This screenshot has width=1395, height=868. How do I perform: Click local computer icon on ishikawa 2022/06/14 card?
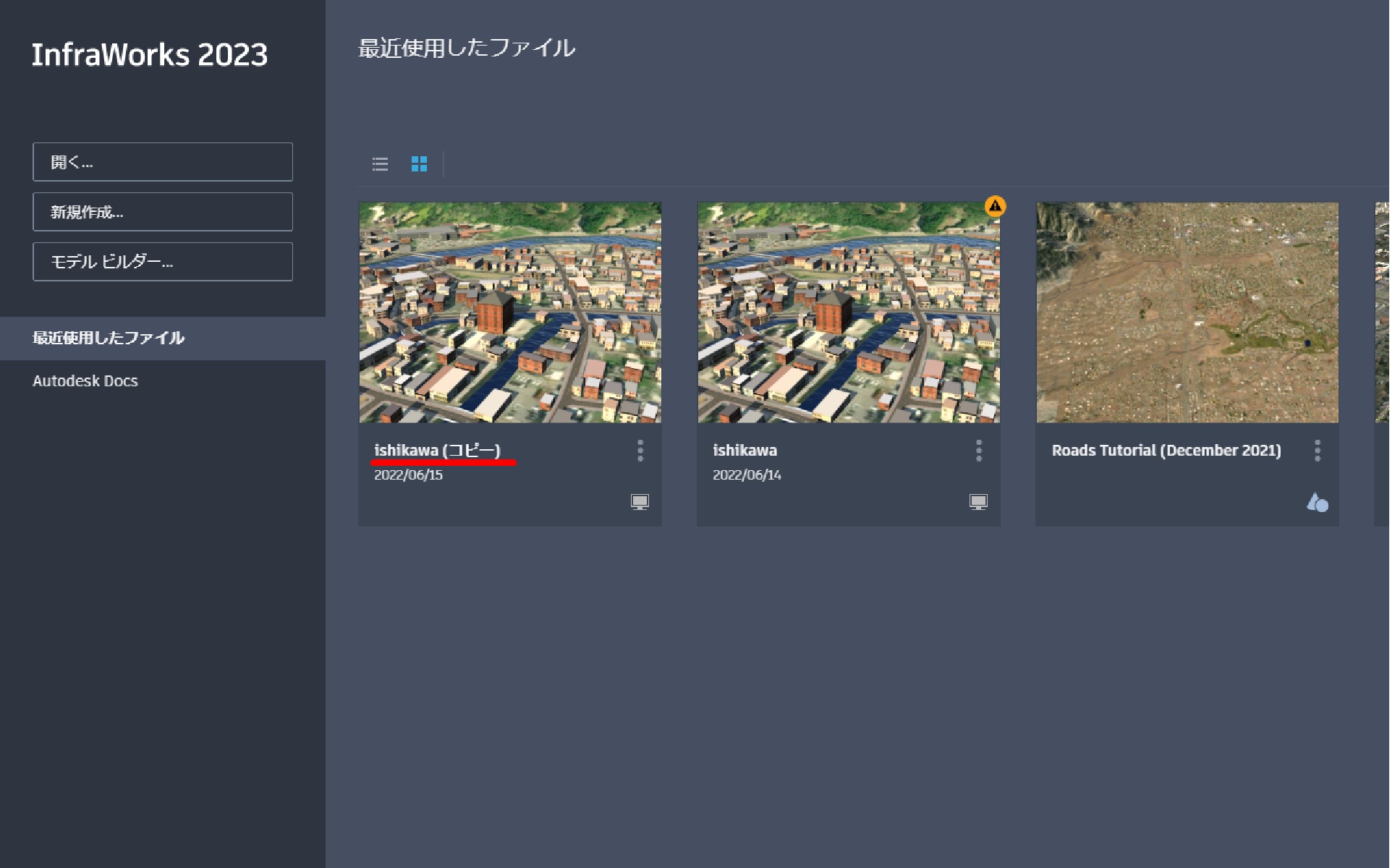(979, 502)
